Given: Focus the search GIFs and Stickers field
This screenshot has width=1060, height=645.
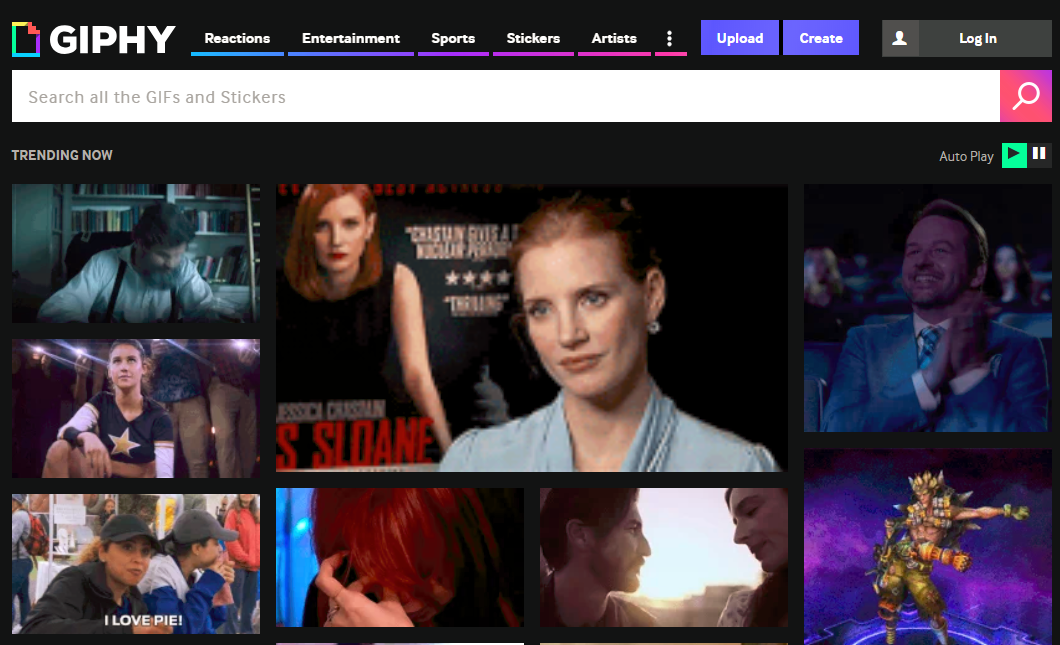Looking at the screenshot, I should tap(505, 96).
